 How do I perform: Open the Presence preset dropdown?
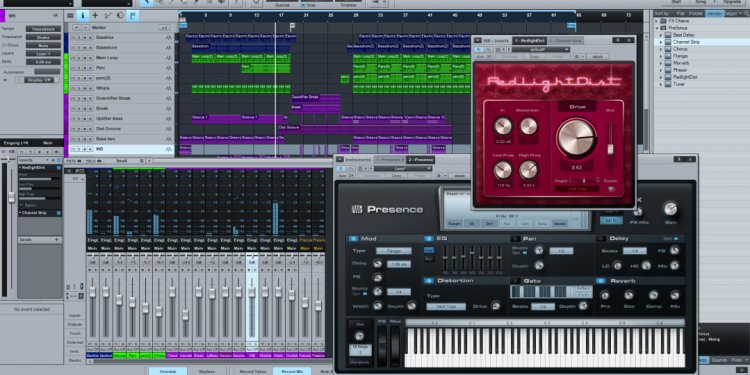[403, 168]
